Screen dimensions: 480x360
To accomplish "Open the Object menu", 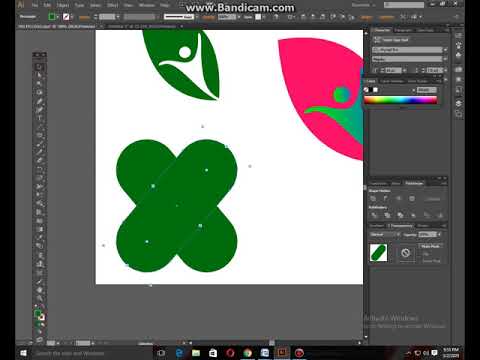I will pyautogui.click(x=63, y=5).
